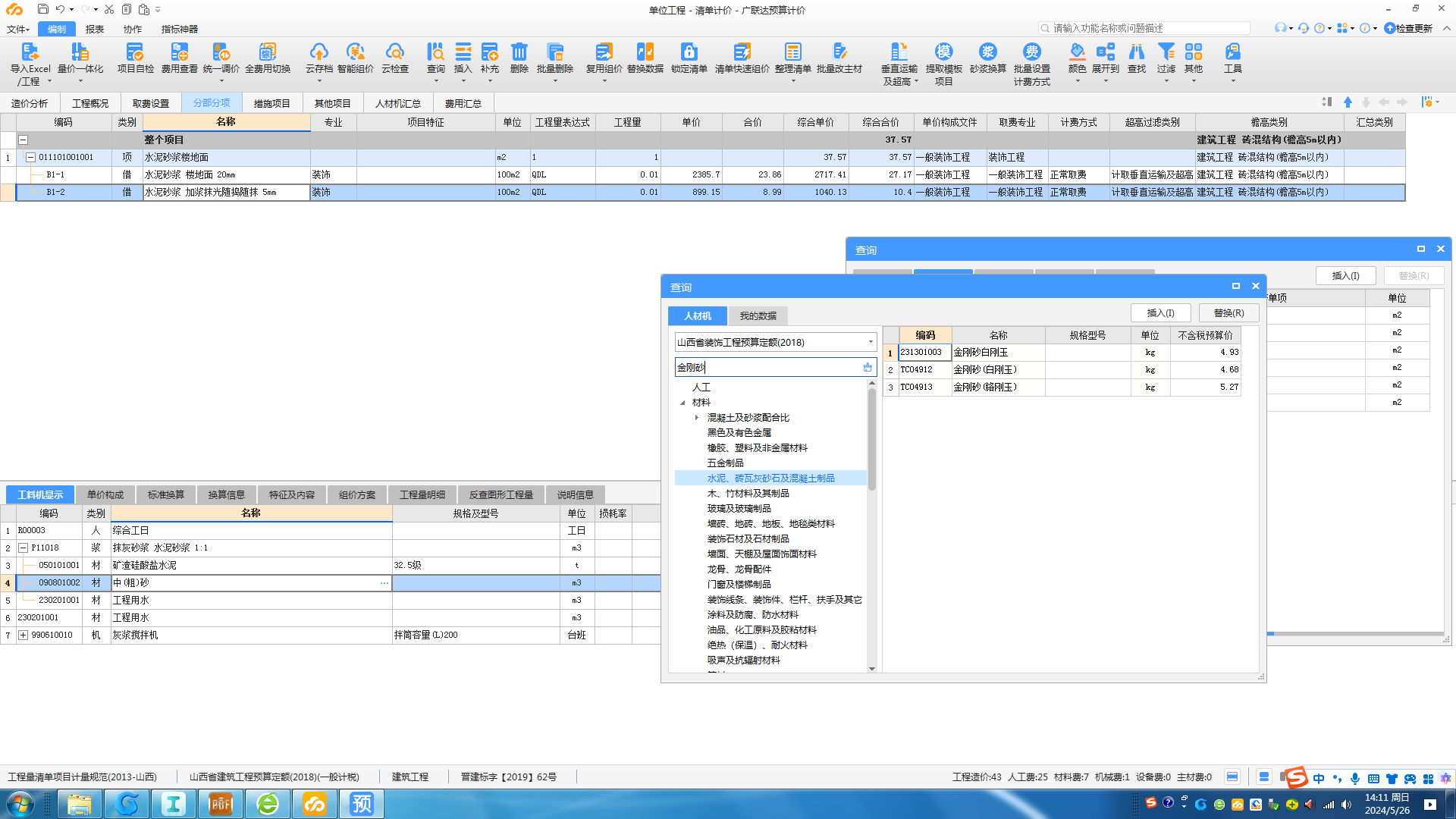Image resolution: width=1456 pixels, height=819 pixels.
Task: Open the 单价构成 bottom tab
Action: click(x=105, y=494)
